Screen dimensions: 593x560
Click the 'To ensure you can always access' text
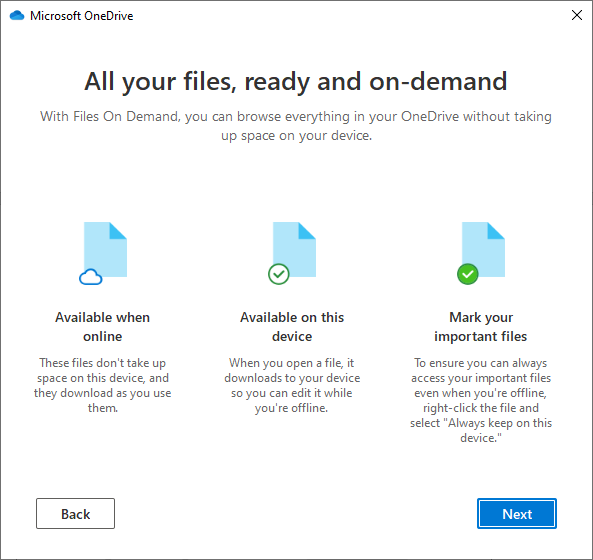click(481, 400)
